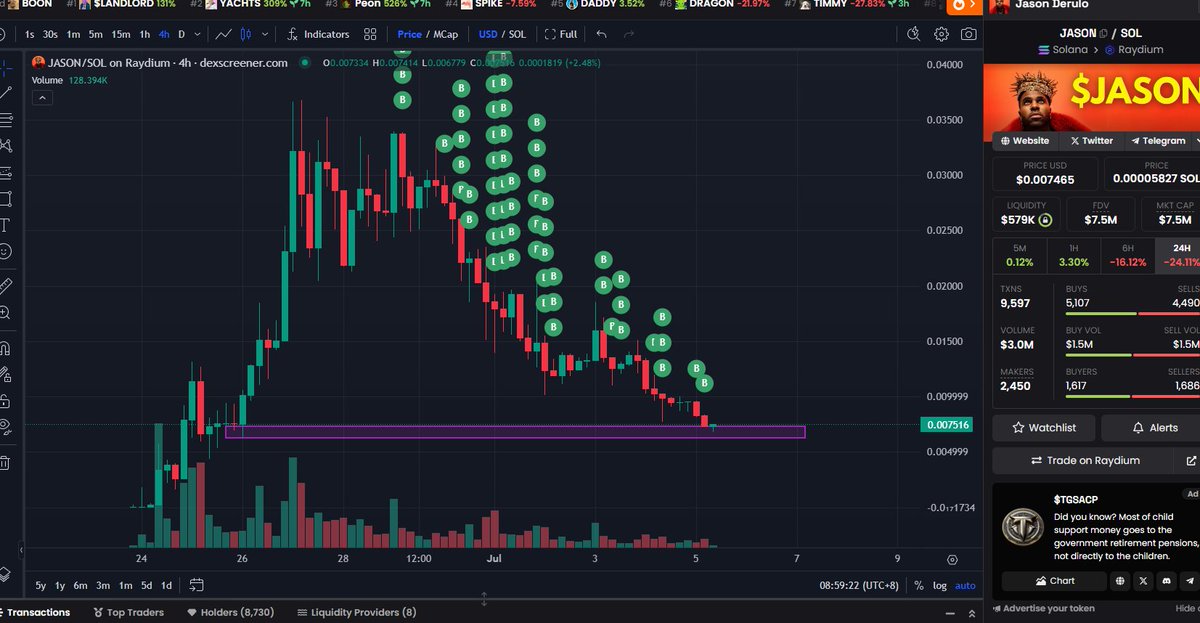Viewport: 1200px width, 623px height.
Task: Select the 24H price change tab
Action: 1178,256
